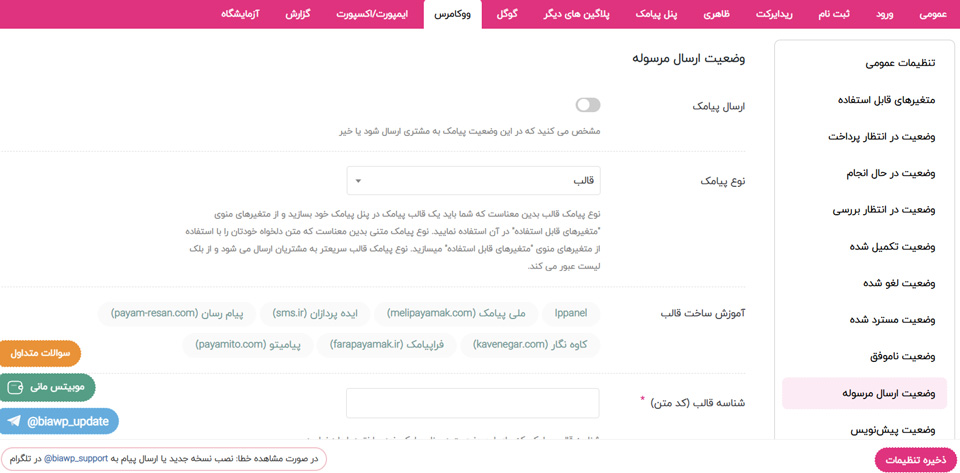Image resolution: width=960 pixels, height=473 pixels.
Task: Open the پنل پیامک tab
Action: click(656, 14)
